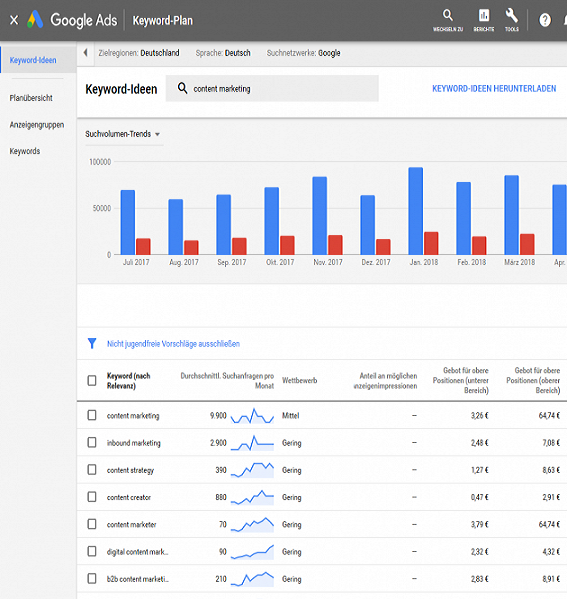Tick the inbound marketing checkbox
567x599 pixels.
pos(92,442)
